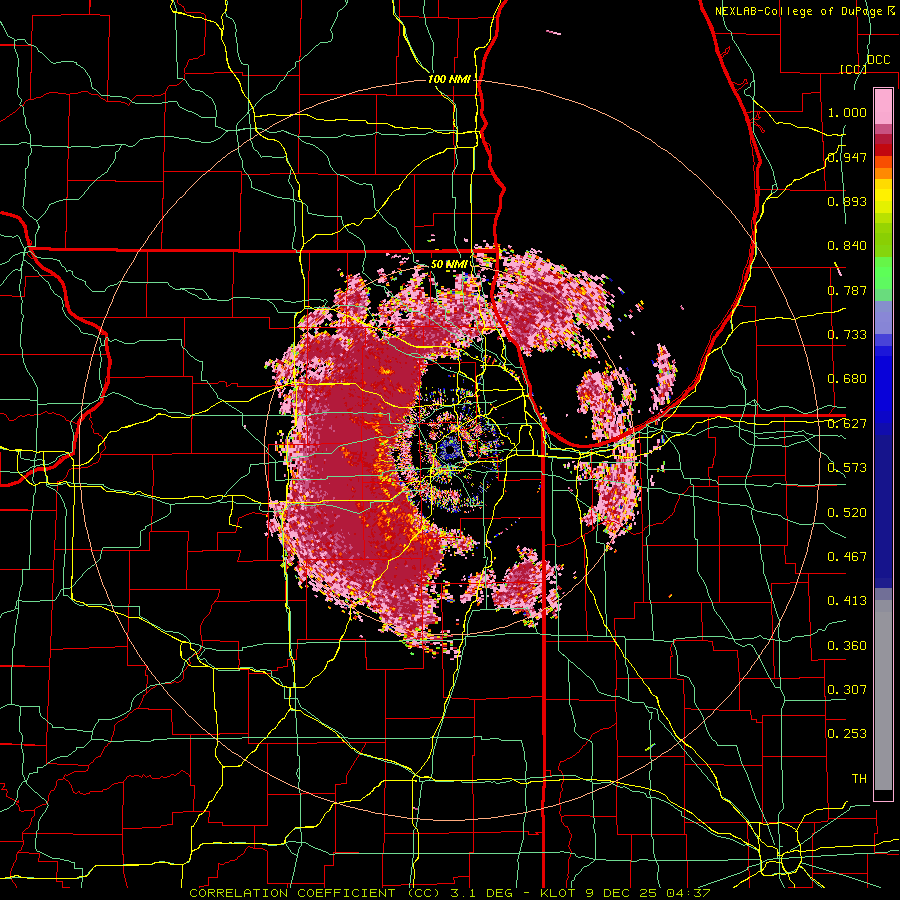This screenshot has width=900, height=900.
Task: Select the 0.520 legend value
Action: (x=847, y=513)
